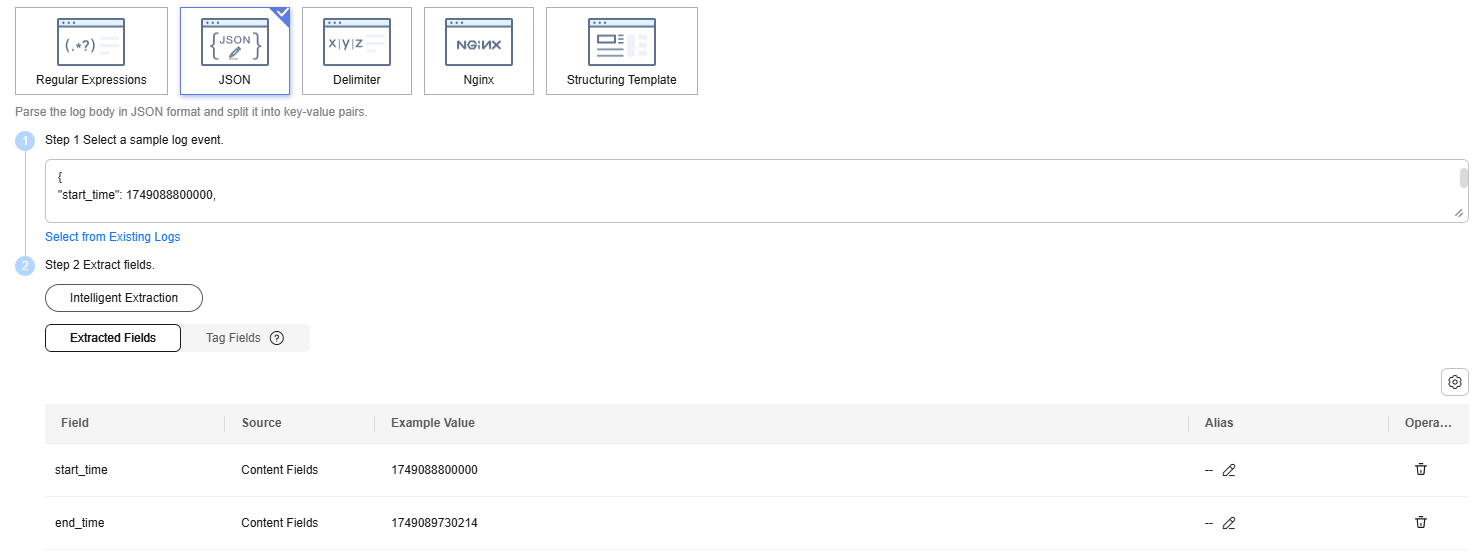Delete the end_time field row

[1421, 522]
